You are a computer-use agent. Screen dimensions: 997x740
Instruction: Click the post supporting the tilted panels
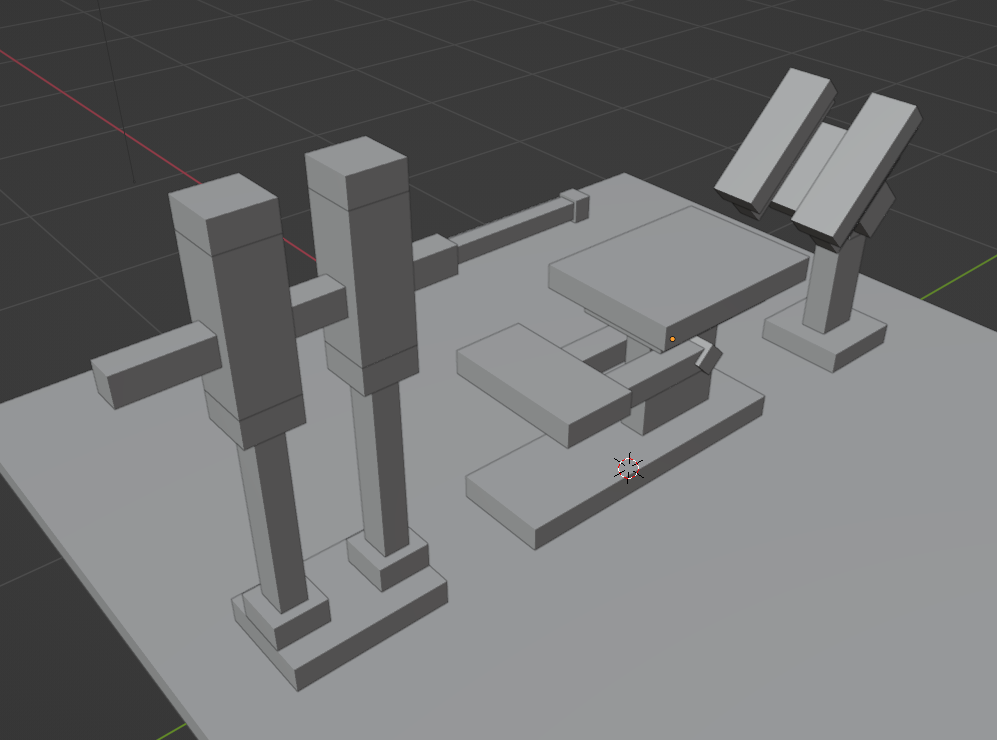pyautogui.click(x=832, y=285)
